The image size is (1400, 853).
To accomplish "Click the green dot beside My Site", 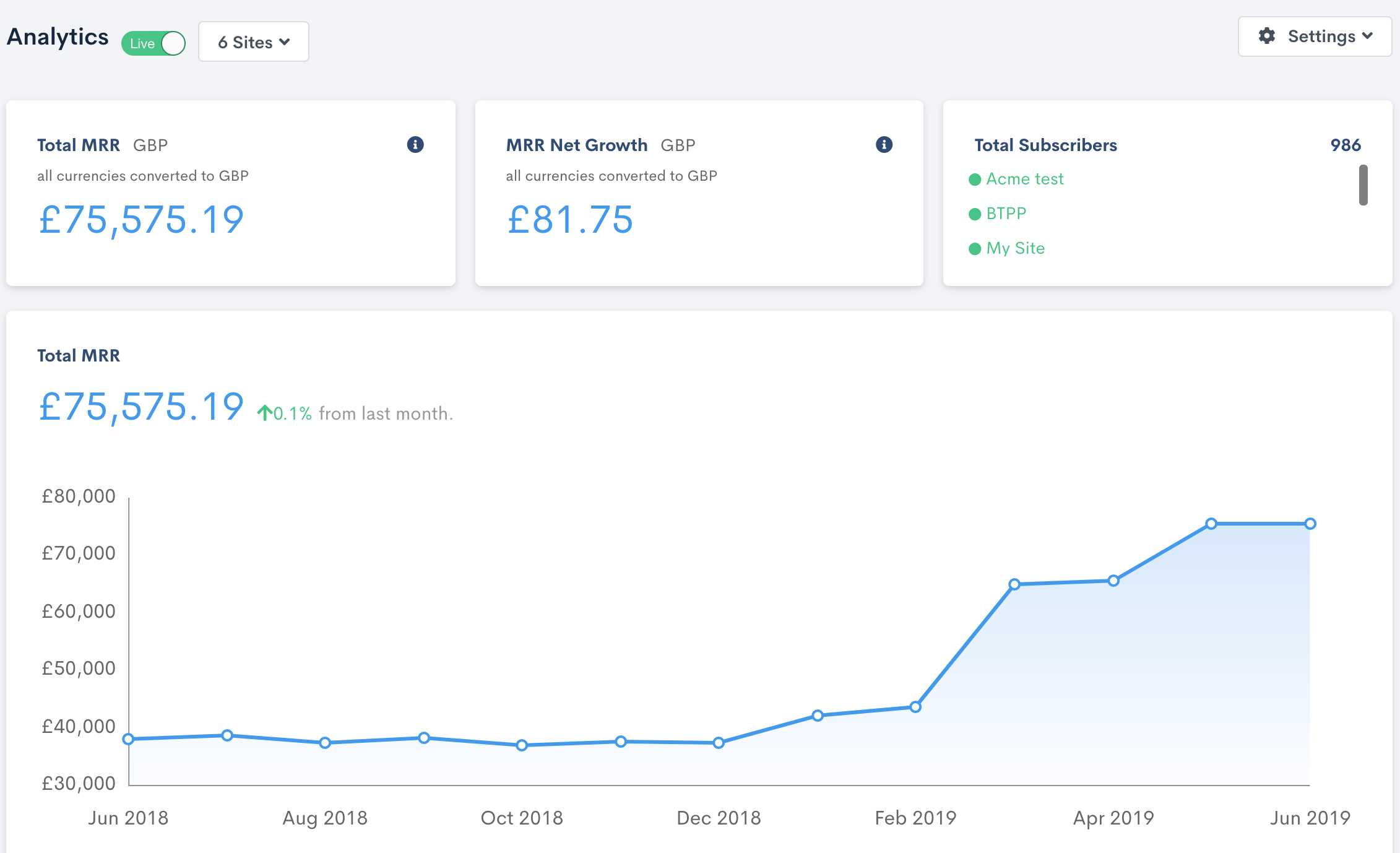I will pos(975,249).
